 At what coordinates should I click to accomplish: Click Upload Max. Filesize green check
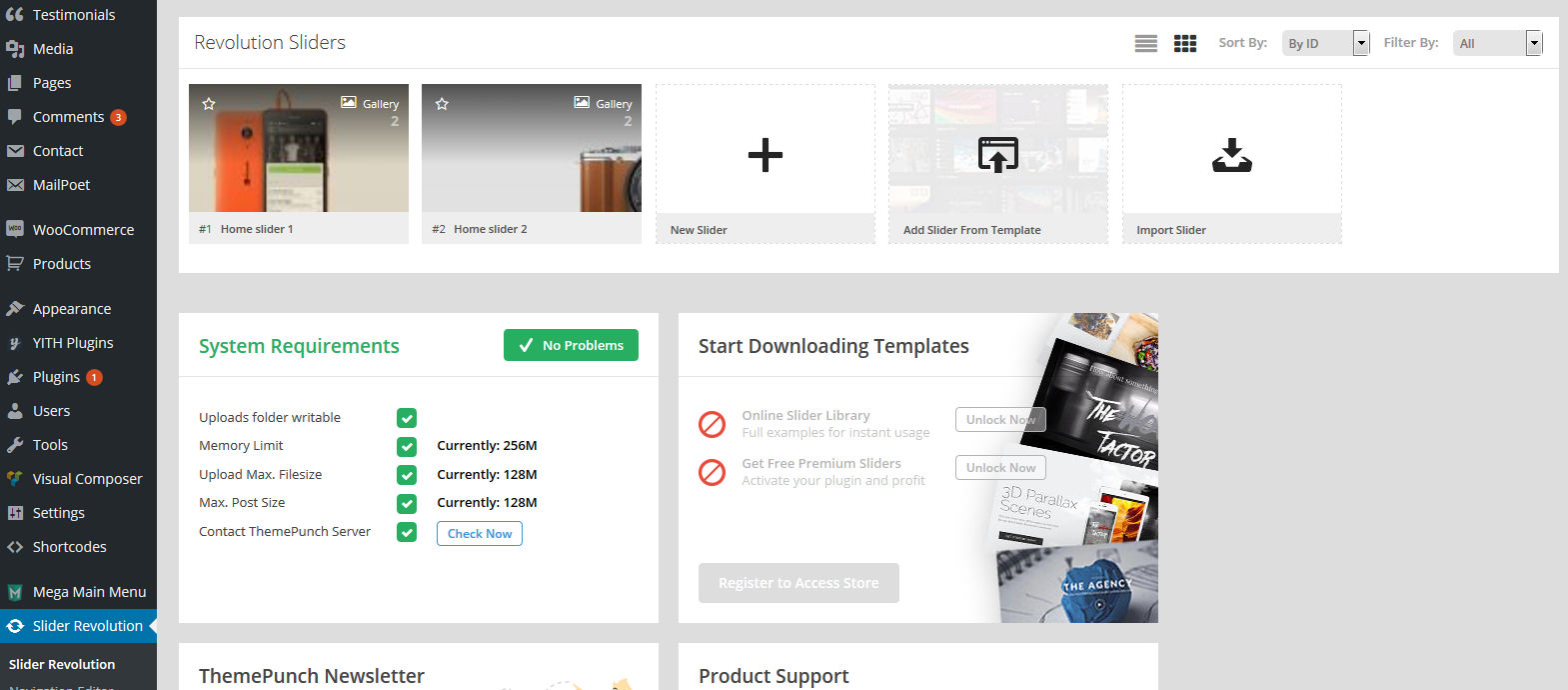(407, 475)
